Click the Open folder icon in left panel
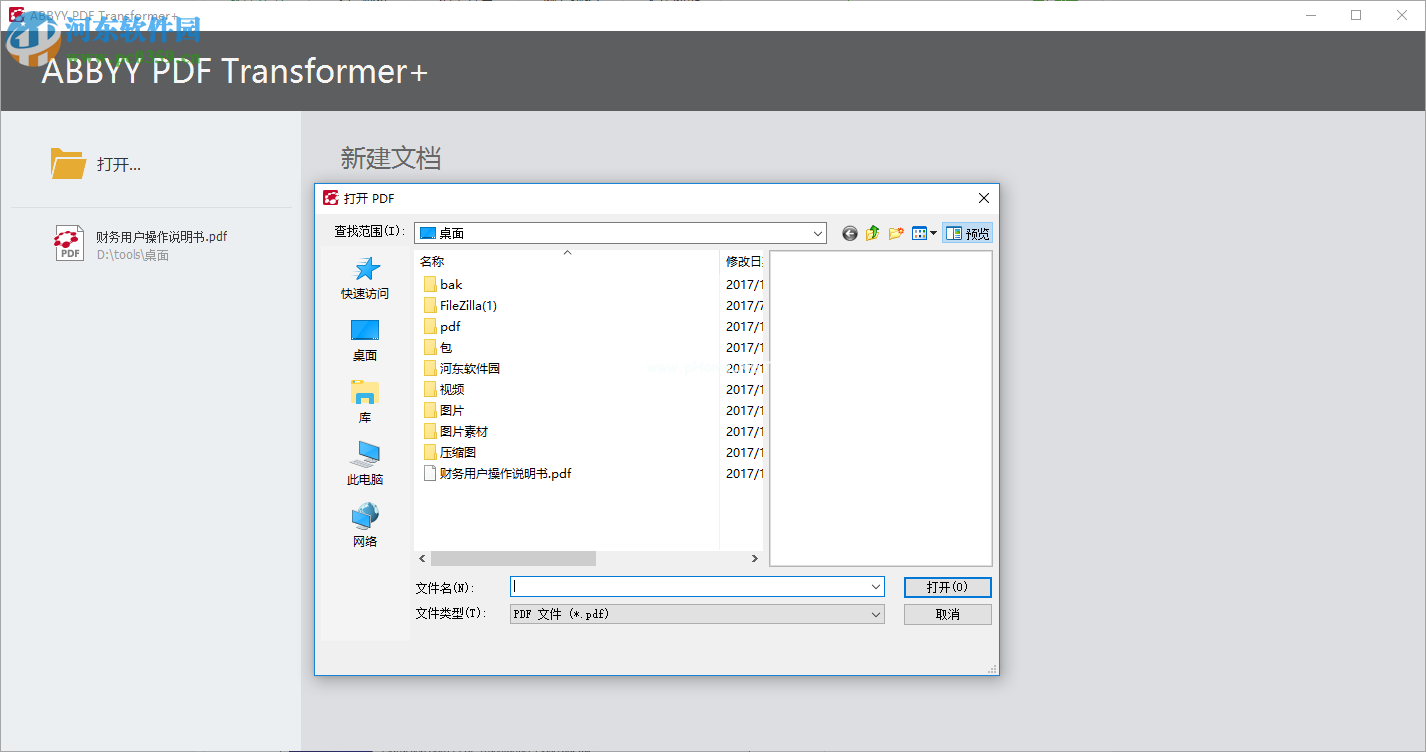 point(68,164)
